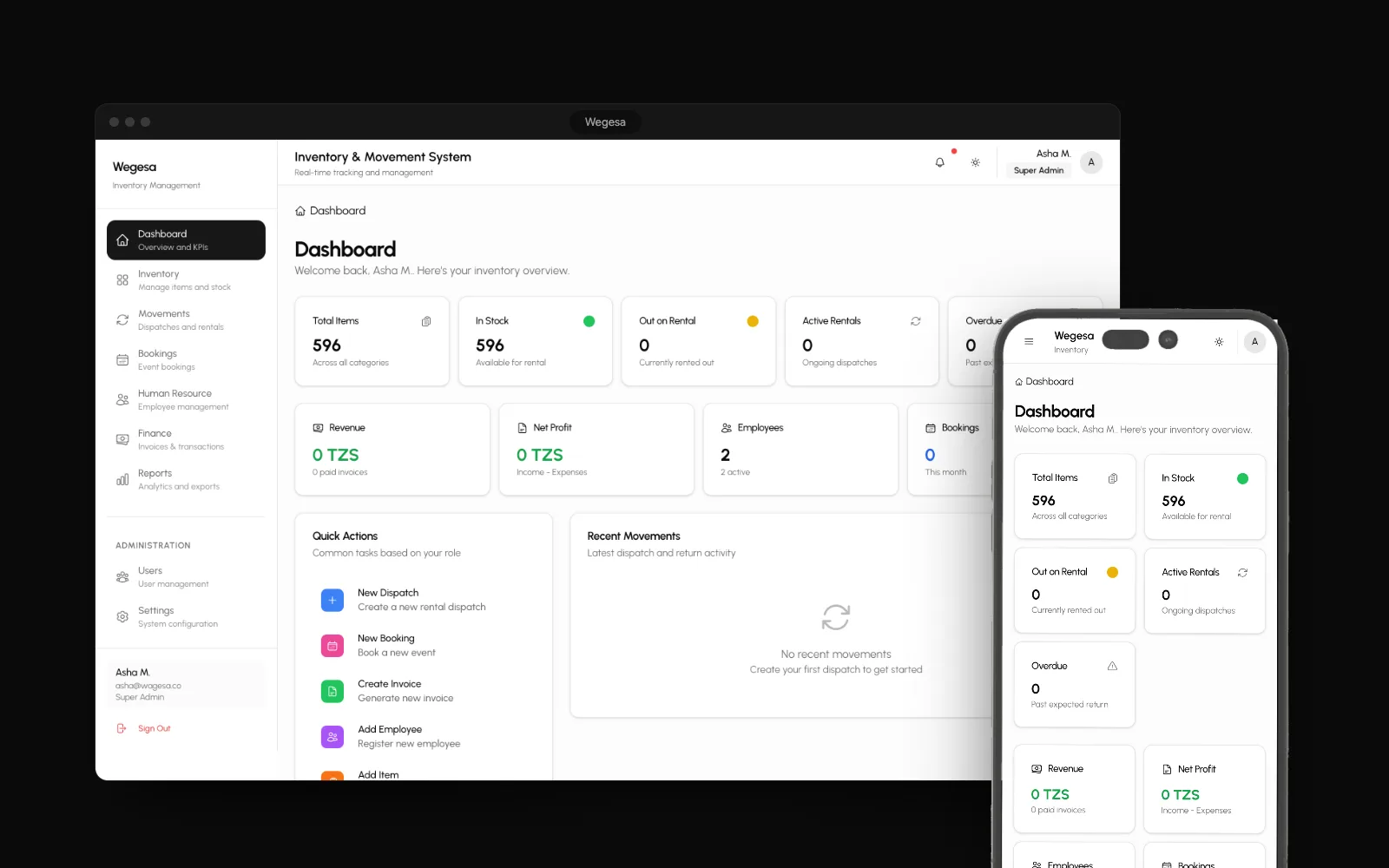
Task: Click the pink New Booking icon
Action: tap(332, 646)
